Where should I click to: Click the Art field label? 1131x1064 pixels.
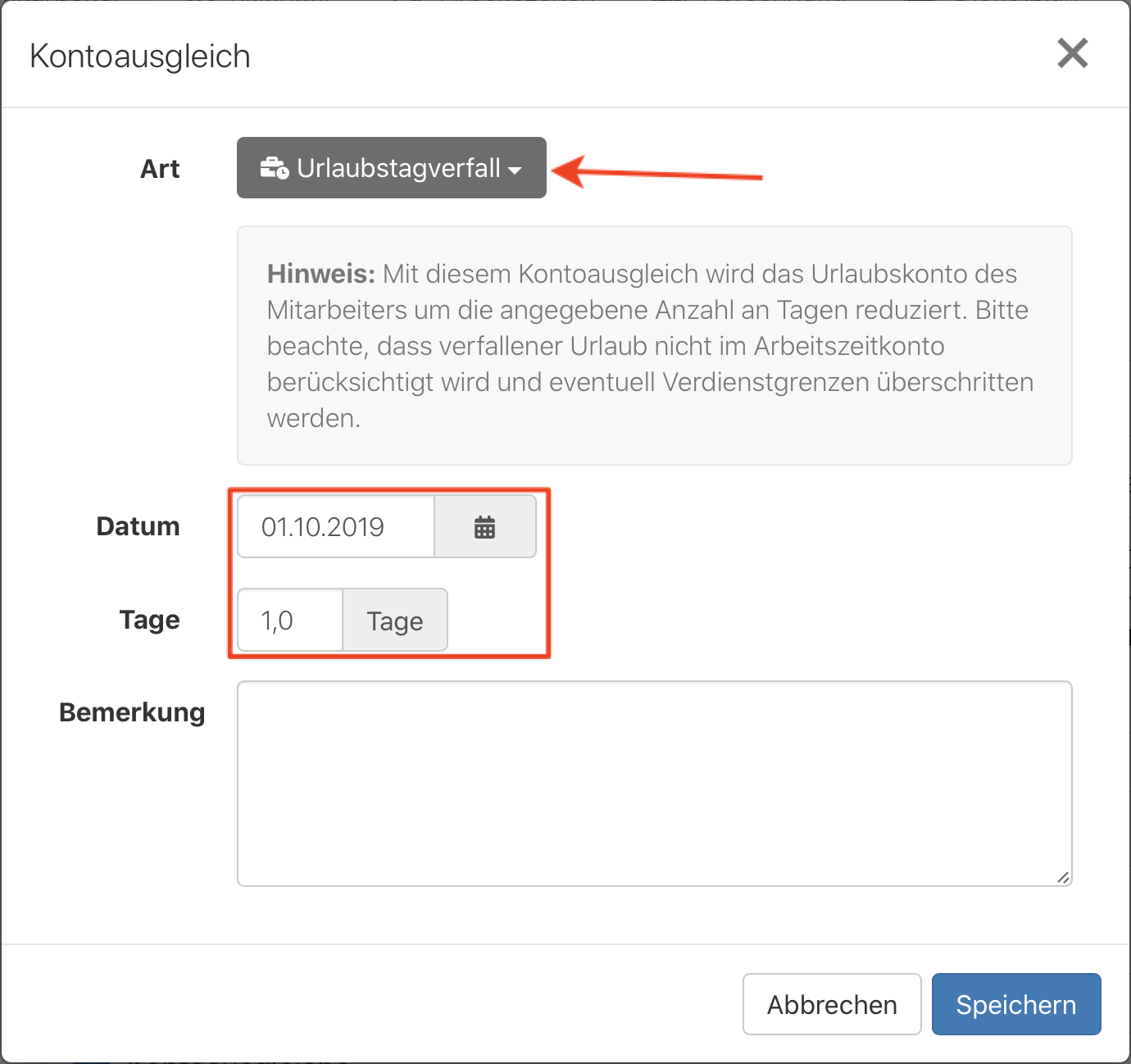[160, 169]
